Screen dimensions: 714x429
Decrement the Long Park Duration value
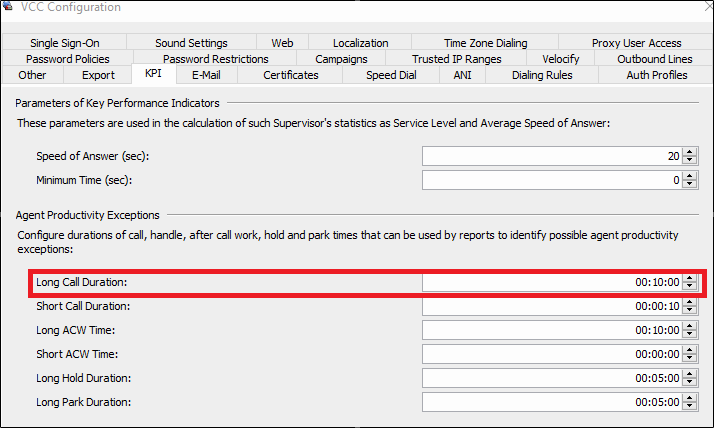click(689, 406)
